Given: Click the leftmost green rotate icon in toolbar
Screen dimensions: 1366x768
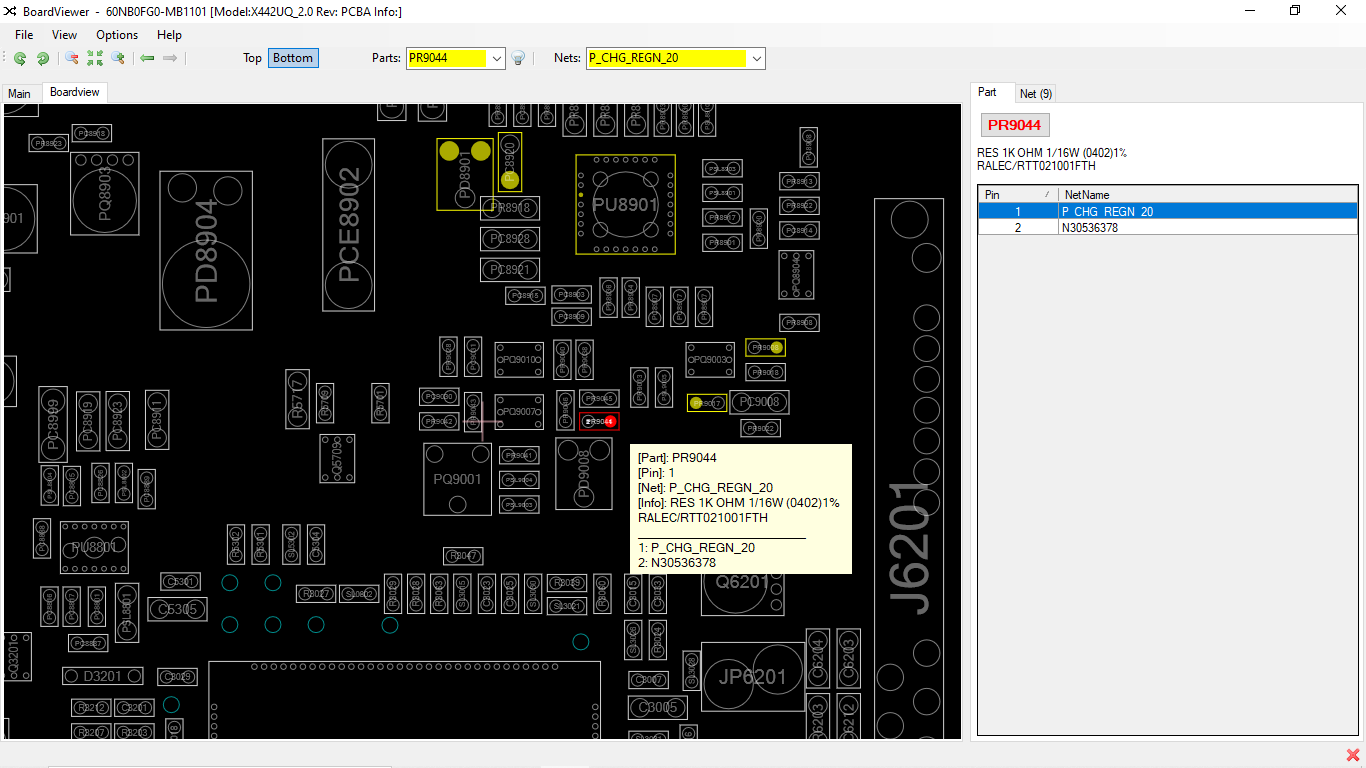Looking at the screenshot, I should [x=20, y=58].
